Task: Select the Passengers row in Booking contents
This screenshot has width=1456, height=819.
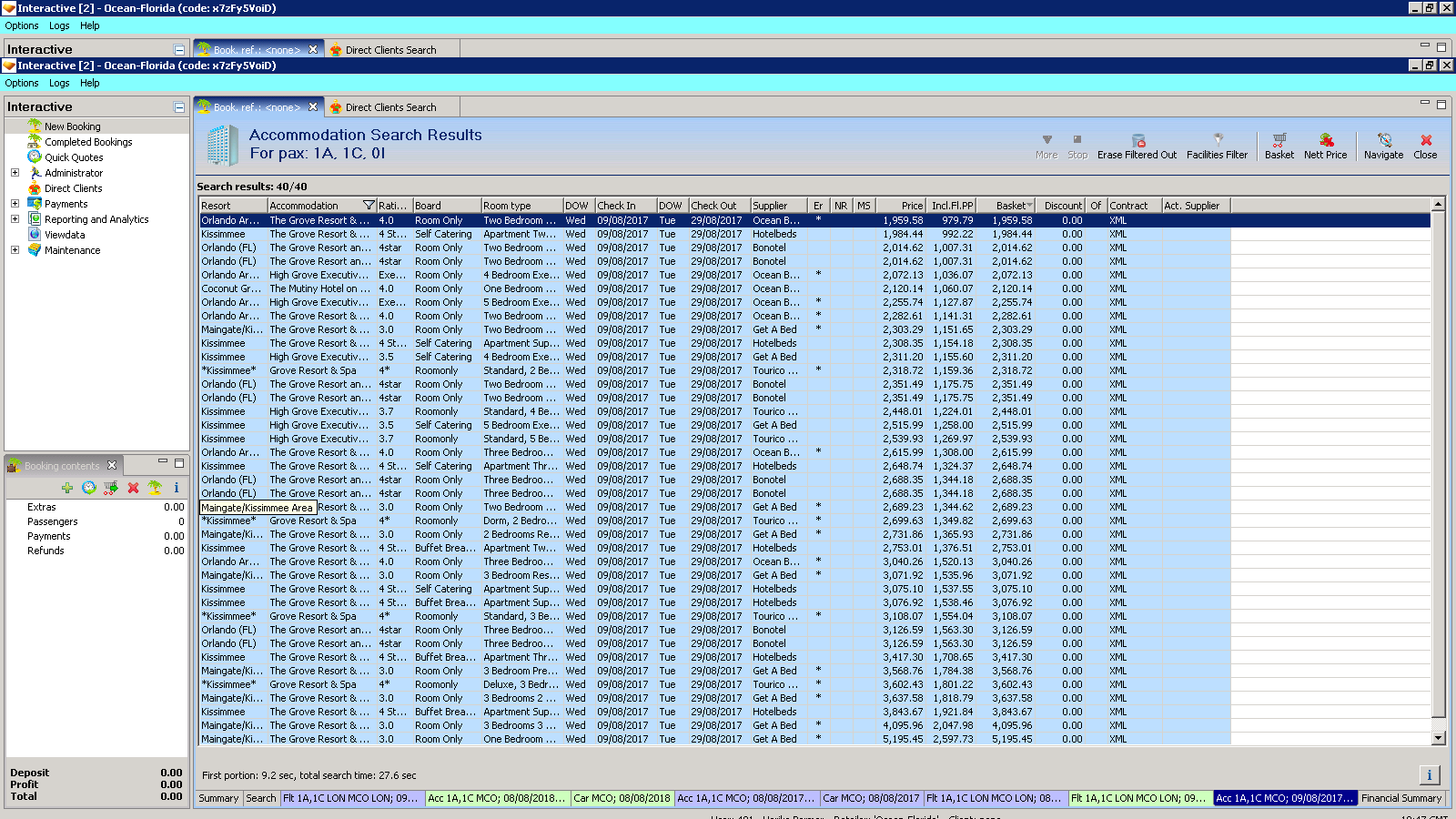Action: 96,521
